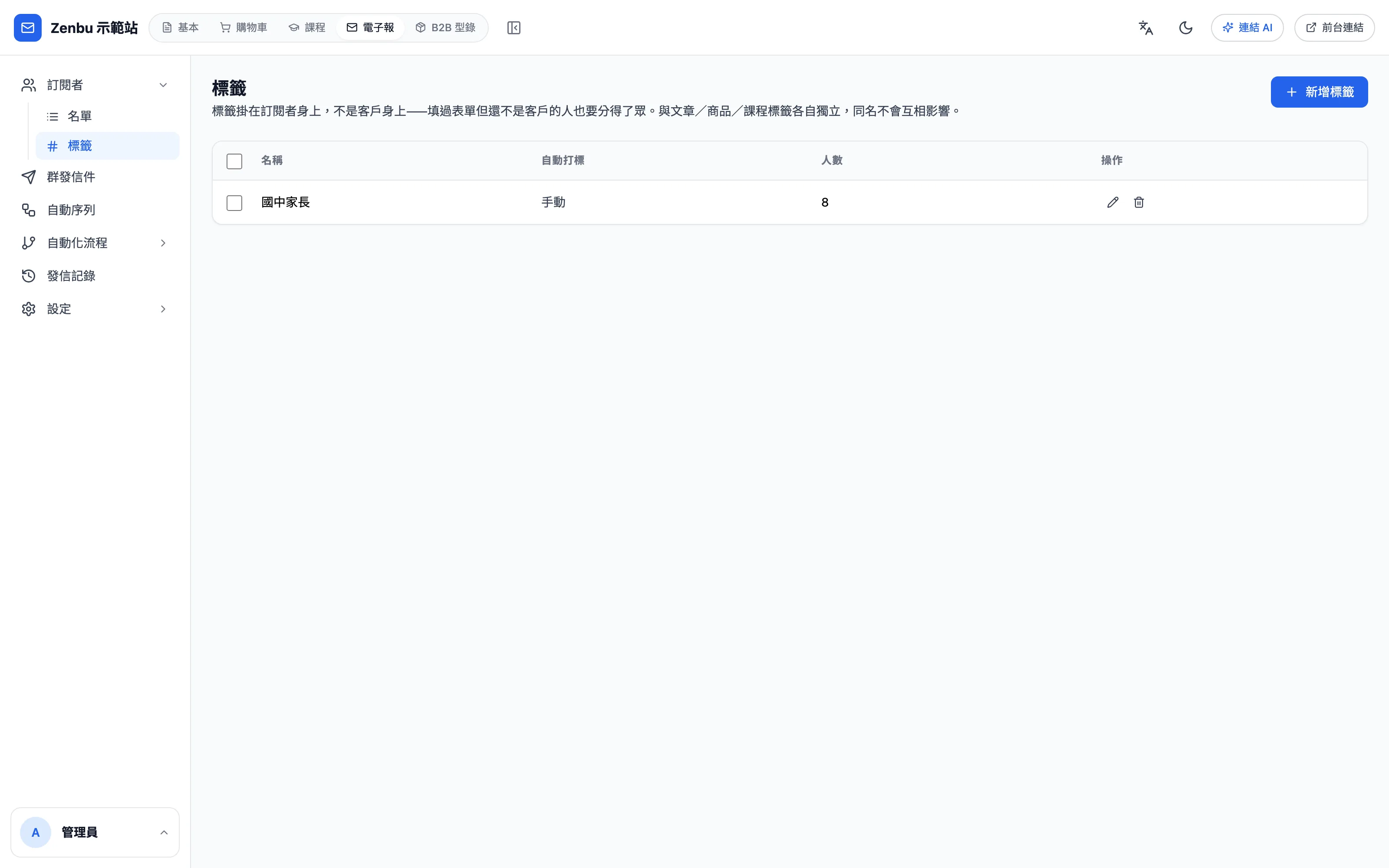Open the B2B 型錄 tab
This screenshot has width=1389, height=868.
coord(445,27)
